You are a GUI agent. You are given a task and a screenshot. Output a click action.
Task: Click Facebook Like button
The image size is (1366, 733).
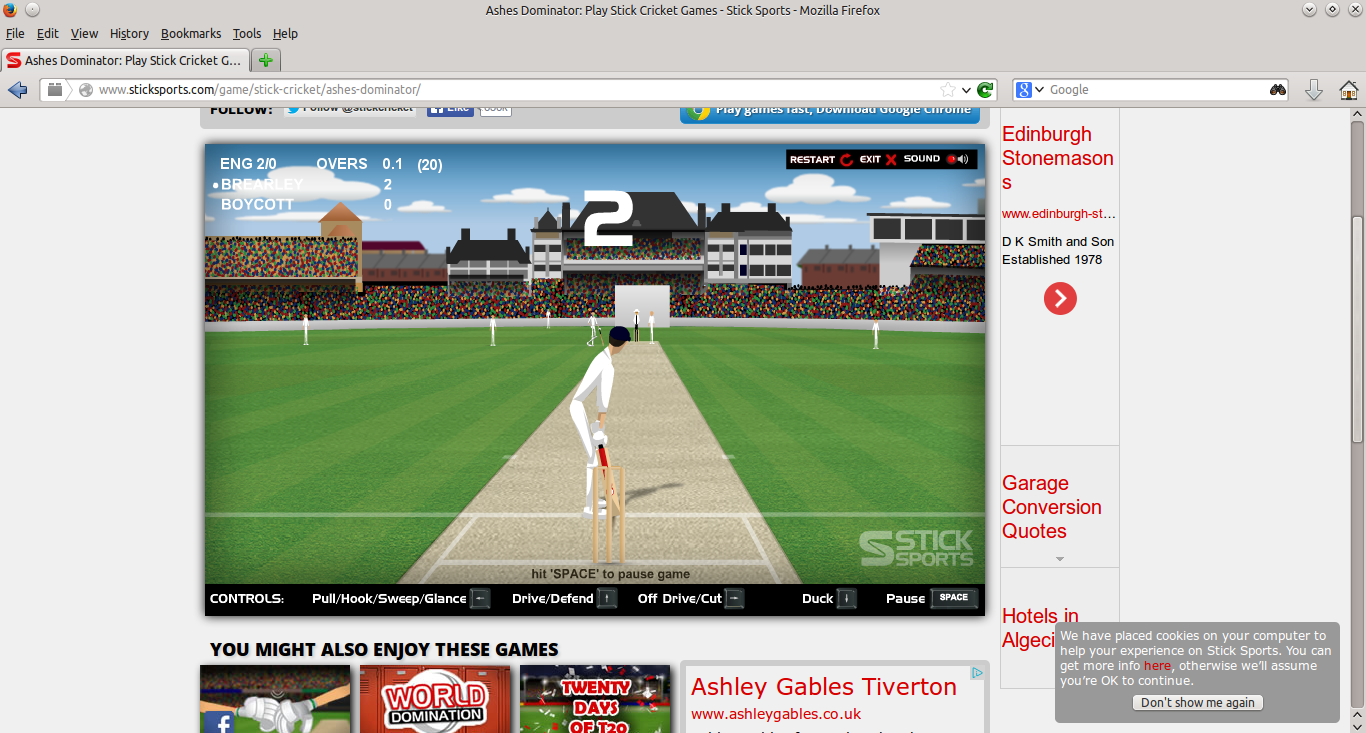(x=450, y=110)
